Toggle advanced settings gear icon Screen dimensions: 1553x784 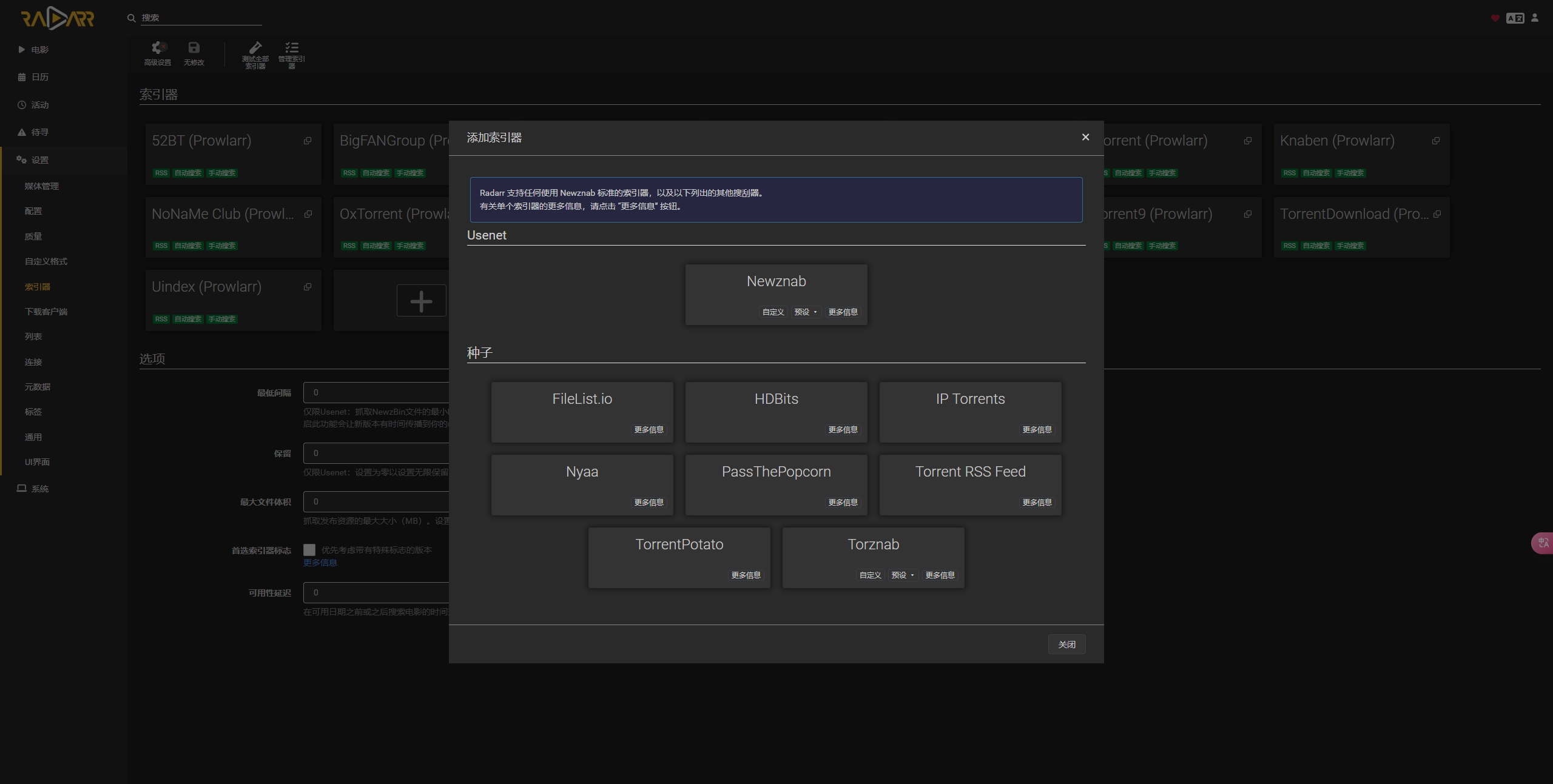pos(158,48)
